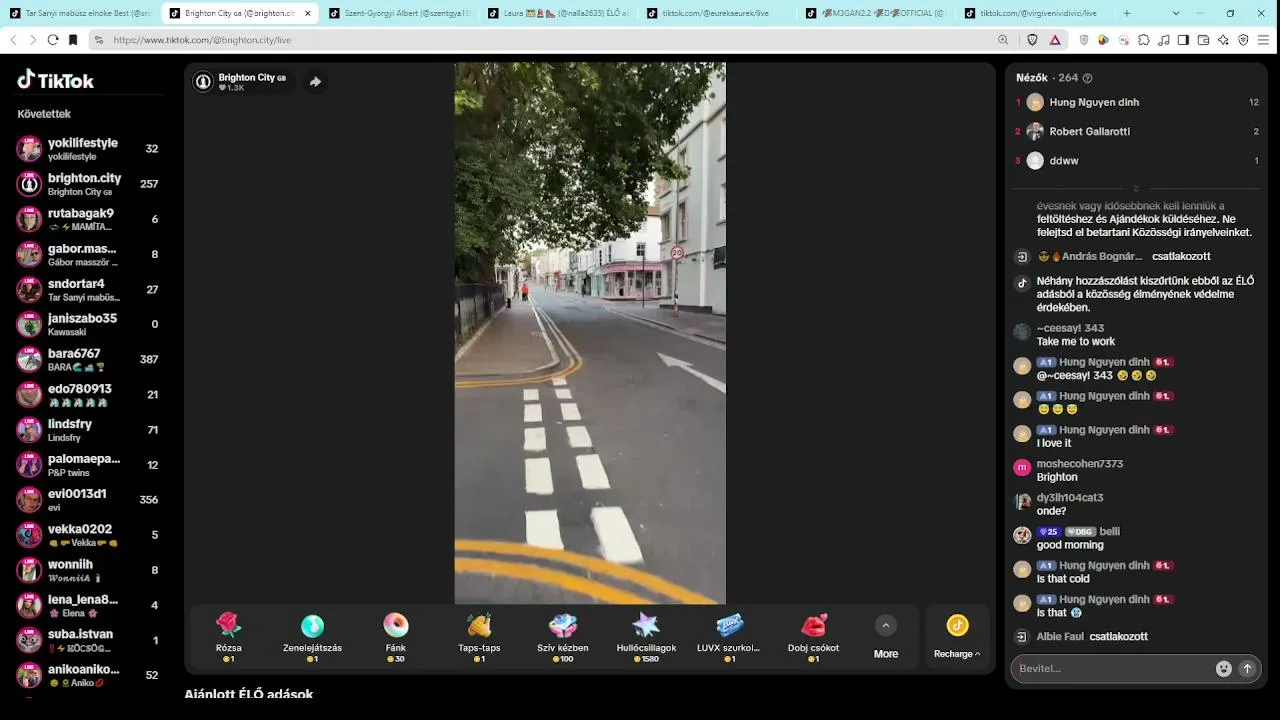This screenshot has width=1280, height=720.
Task: Open yokilifestyle live from followed list
Action: pyautogui.click(x=89, y=149)
